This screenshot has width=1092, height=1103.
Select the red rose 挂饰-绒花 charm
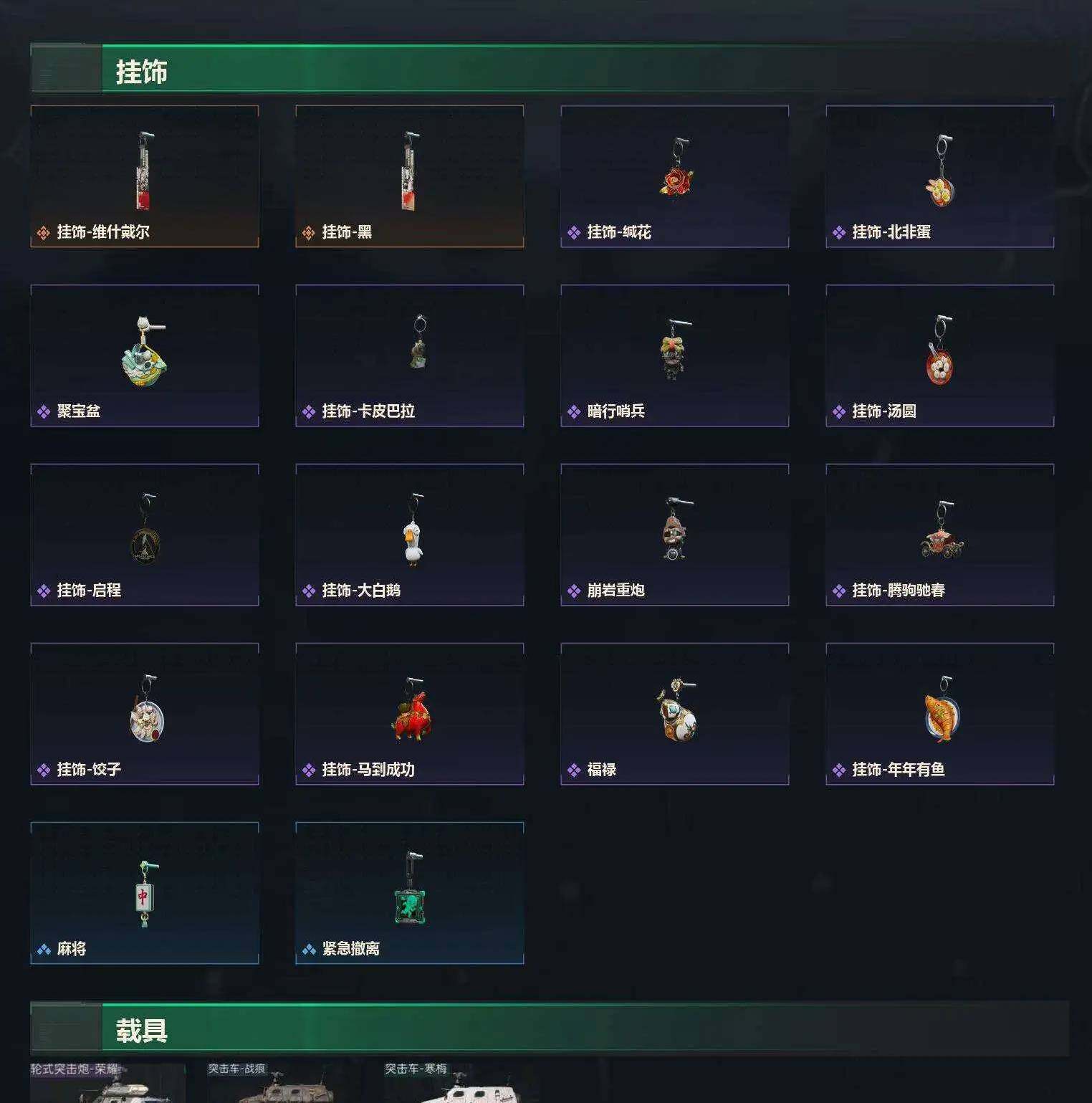pos(676,169)
